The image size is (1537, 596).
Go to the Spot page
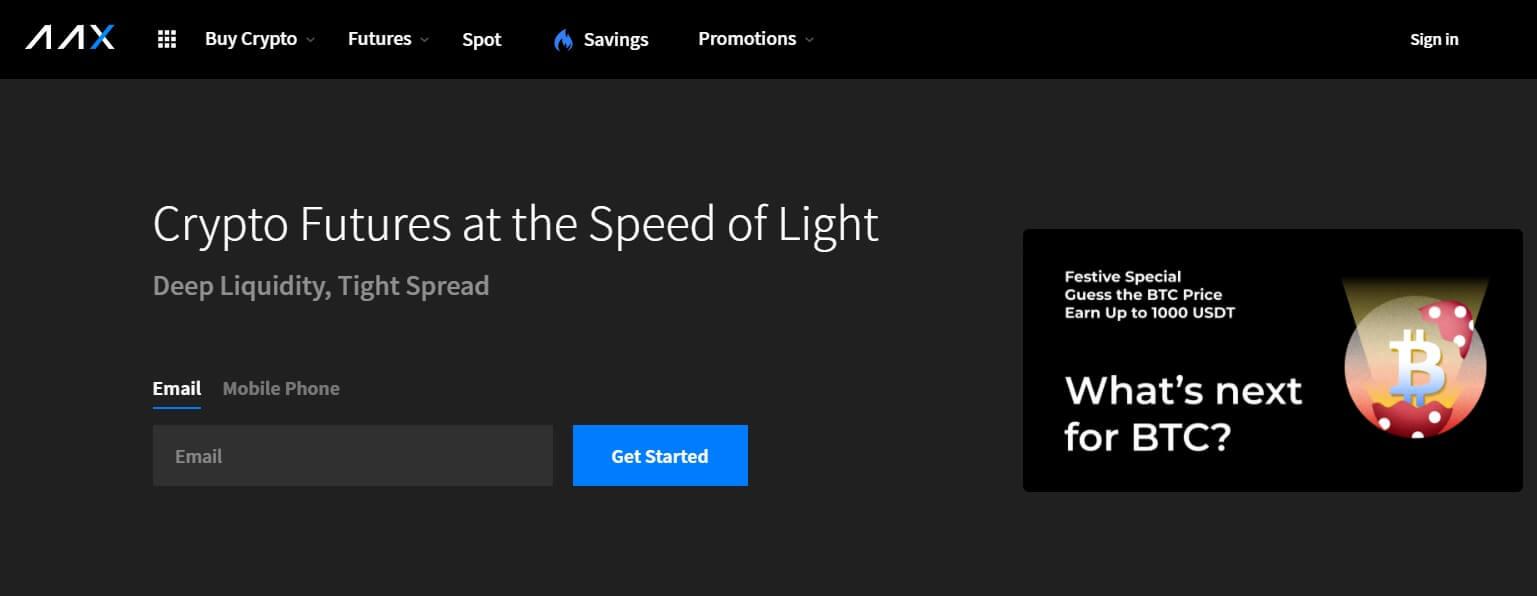tap(482, 40)
